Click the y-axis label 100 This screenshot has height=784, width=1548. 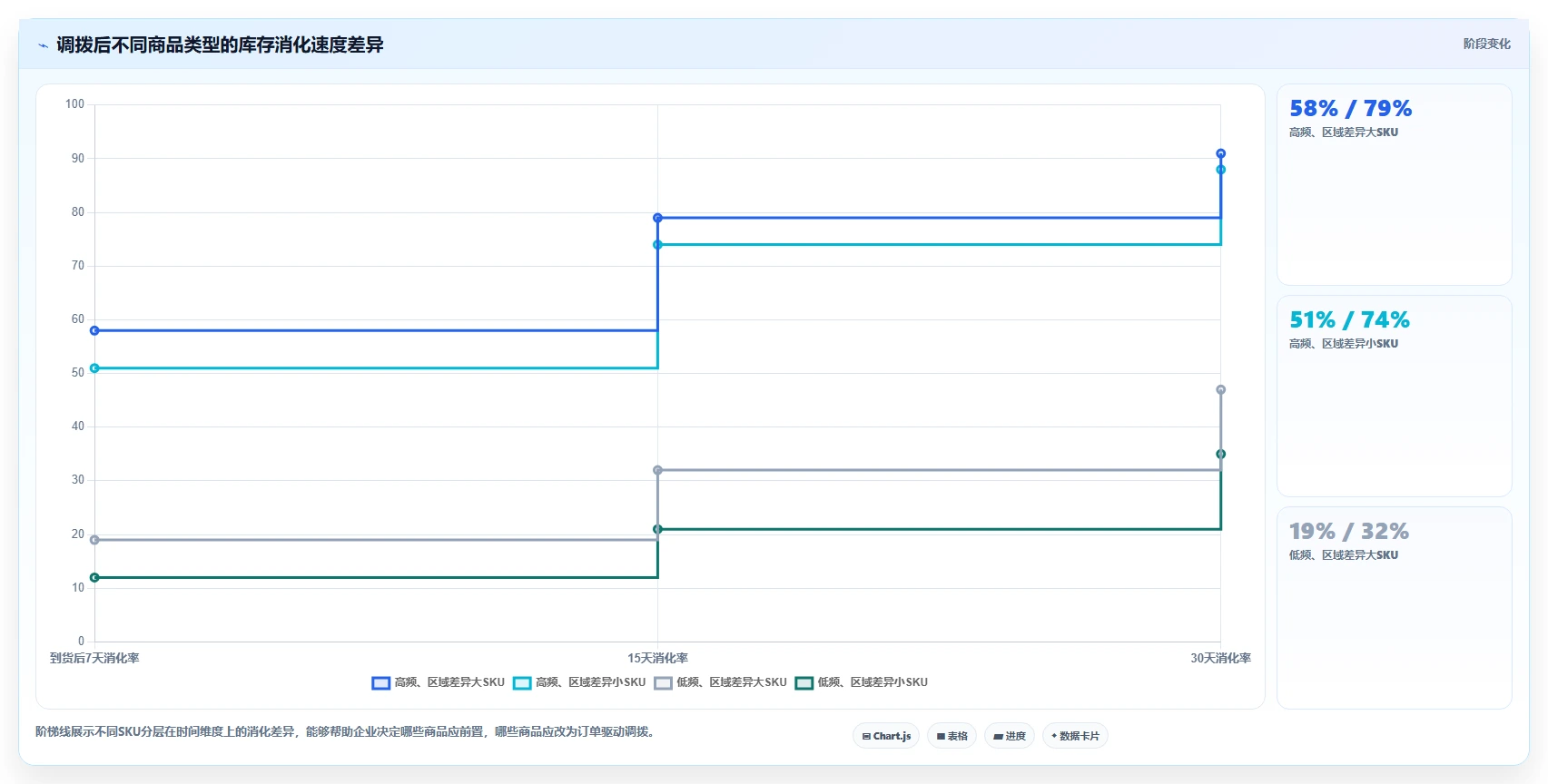pyautogui.click(x=74, y=104)
